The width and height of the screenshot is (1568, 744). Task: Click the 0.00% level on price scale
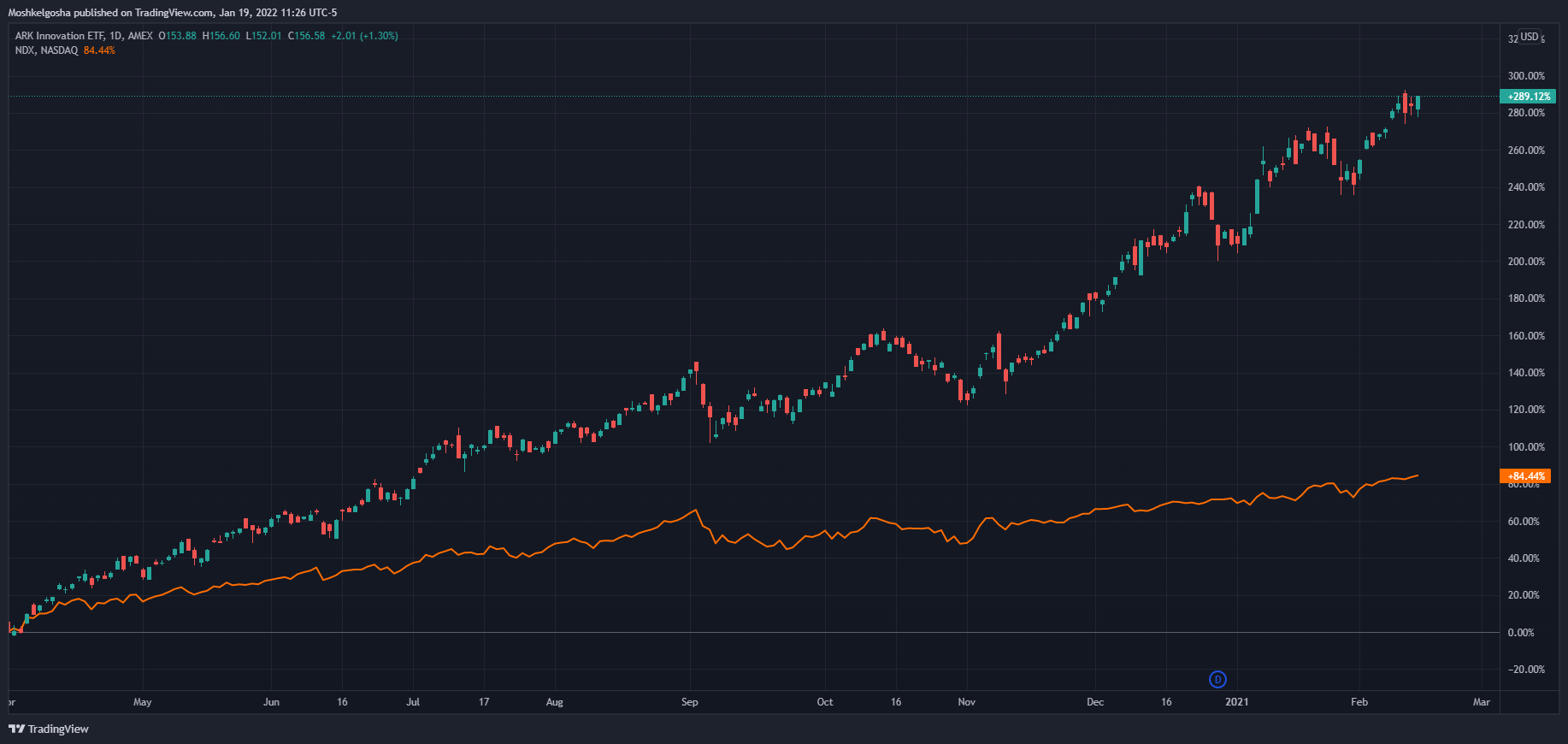point(1521,633)
